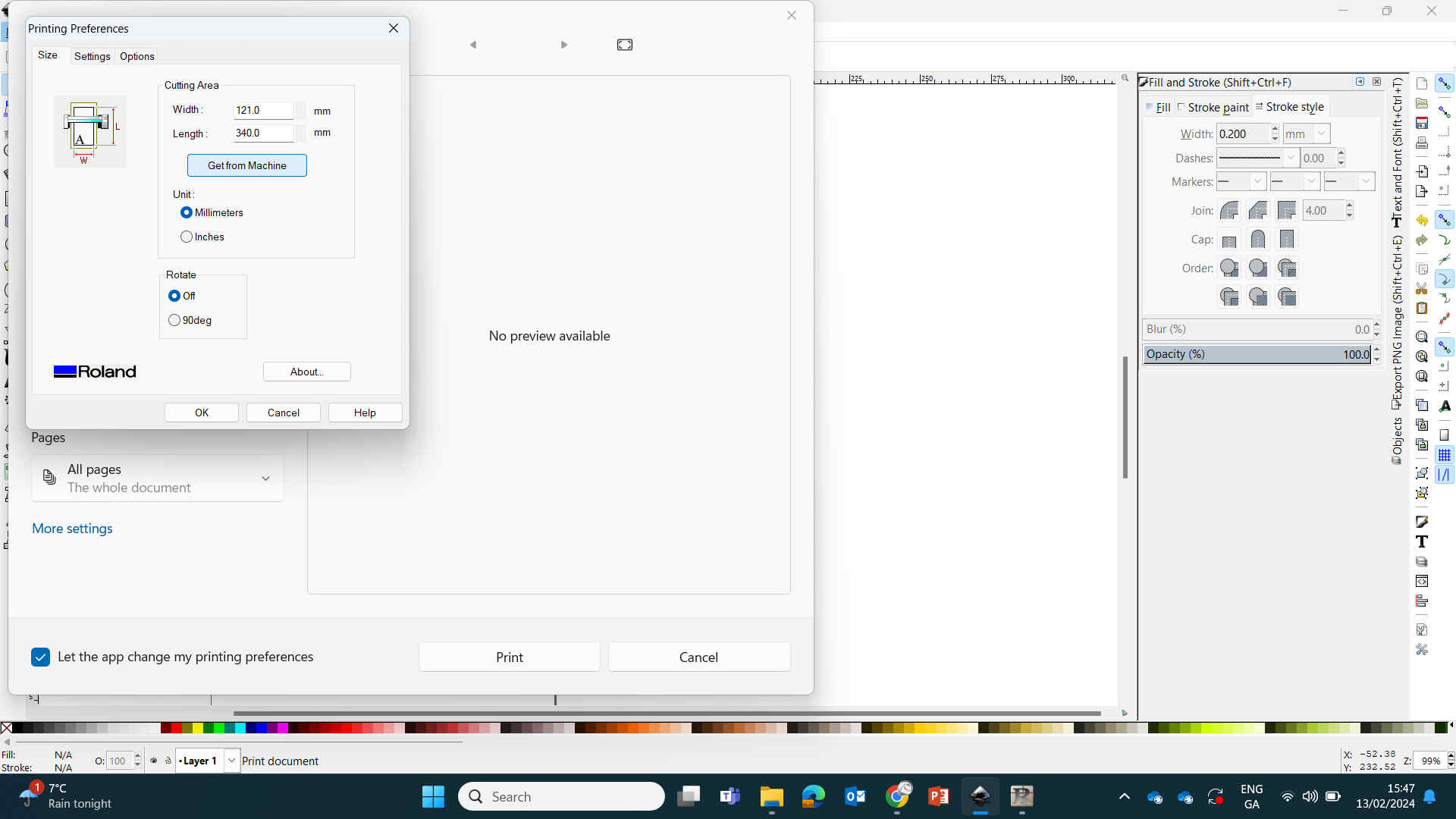Click Help in Printing Preferences
This screenshot has width=1456, height=819.
pyautogui.click(x=365, y=413)
